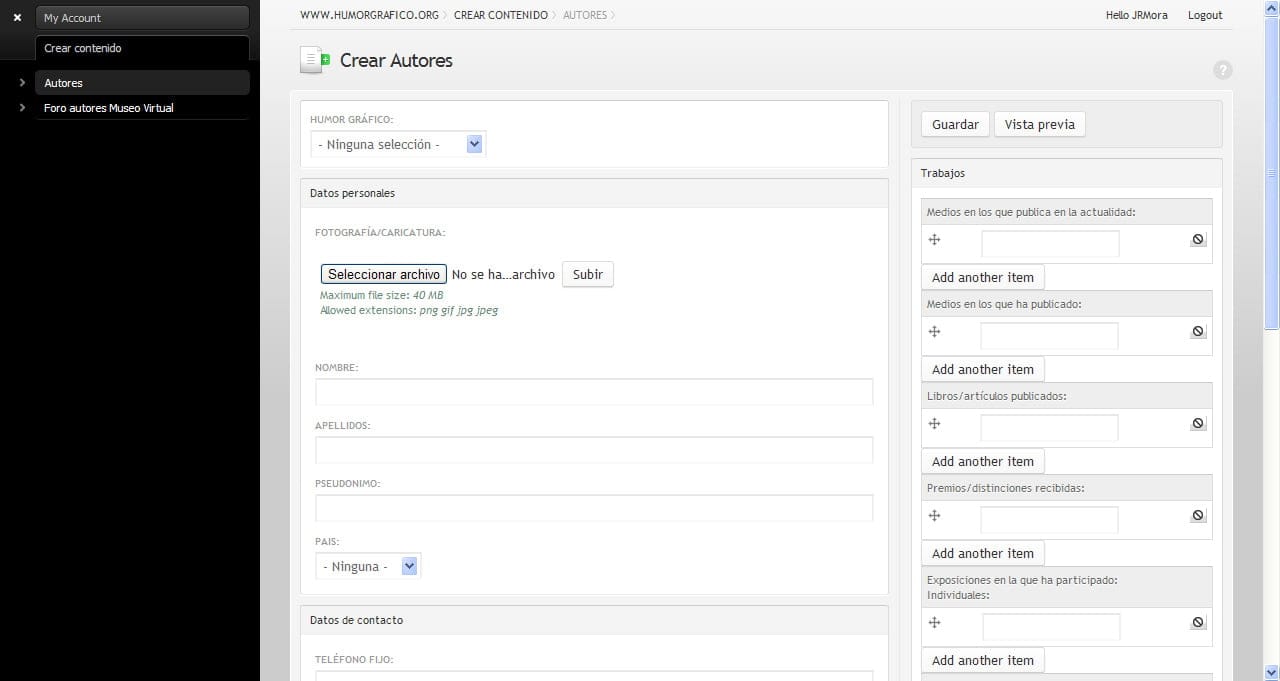The image size is (1280, 681).
Task: Click the AUTORES breadcrumb
Action: pos(585,15)
